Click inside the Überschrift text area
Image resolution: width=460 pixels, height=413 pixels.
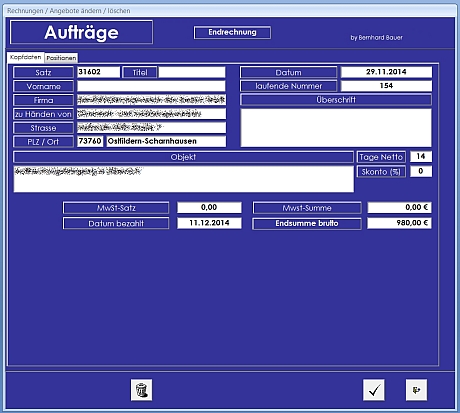pyautogui.click(x=336, y=128)
